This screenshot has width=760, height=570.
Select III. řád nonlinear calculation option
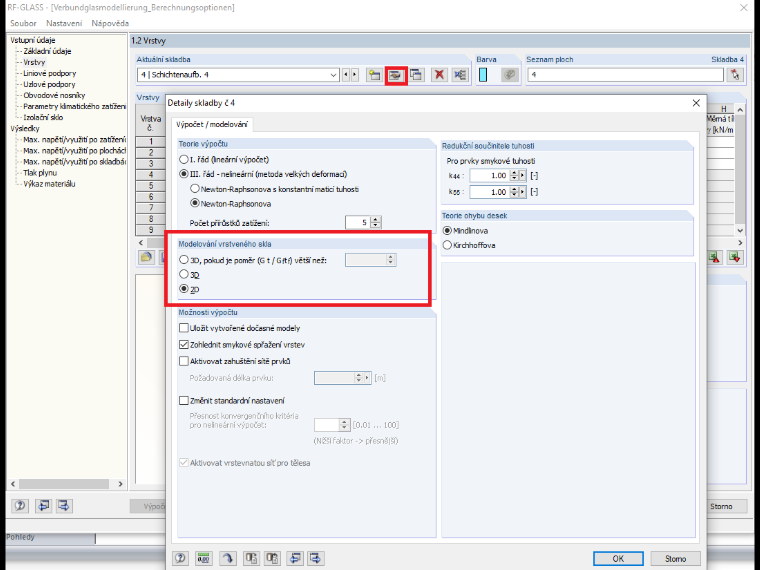[184, 174]
